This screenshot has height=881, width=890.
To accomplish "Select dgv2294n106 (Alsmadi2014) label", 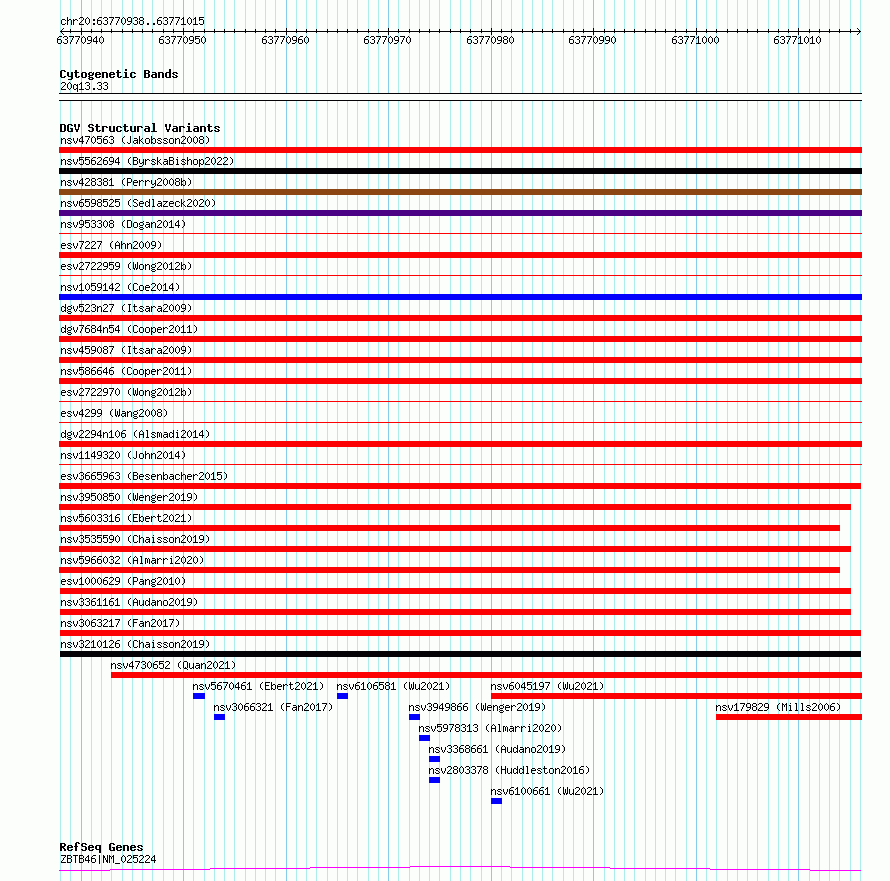I will 135,434.
